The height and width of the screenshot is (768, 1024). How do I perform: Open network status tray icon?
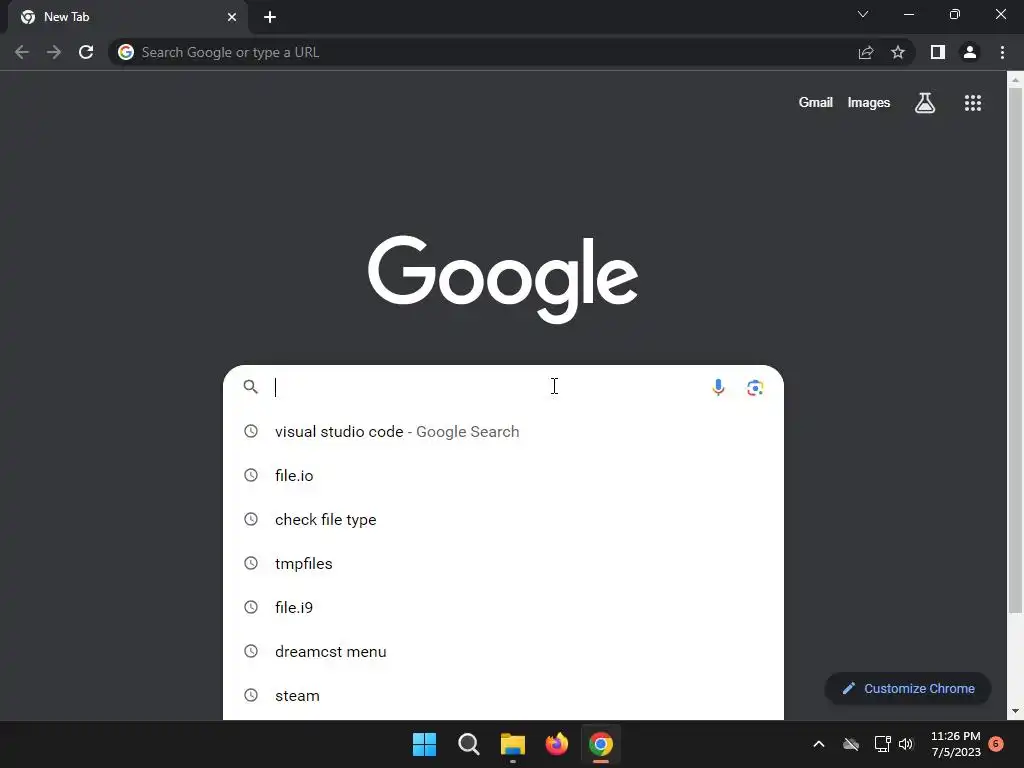(x=882, y=744)
